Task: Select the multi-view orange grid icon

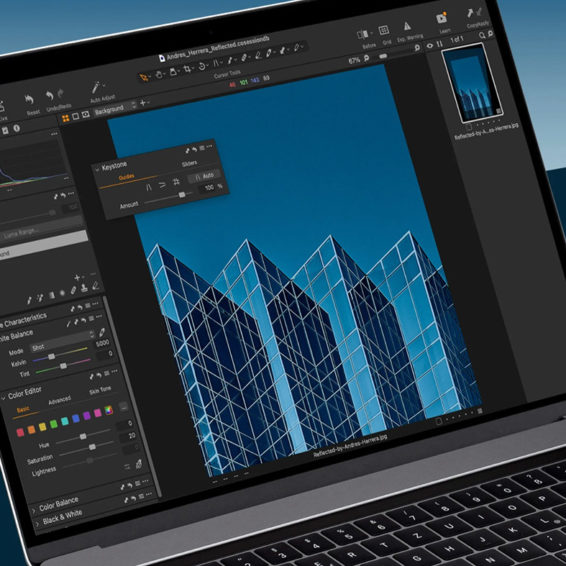Action: [66, 118]
